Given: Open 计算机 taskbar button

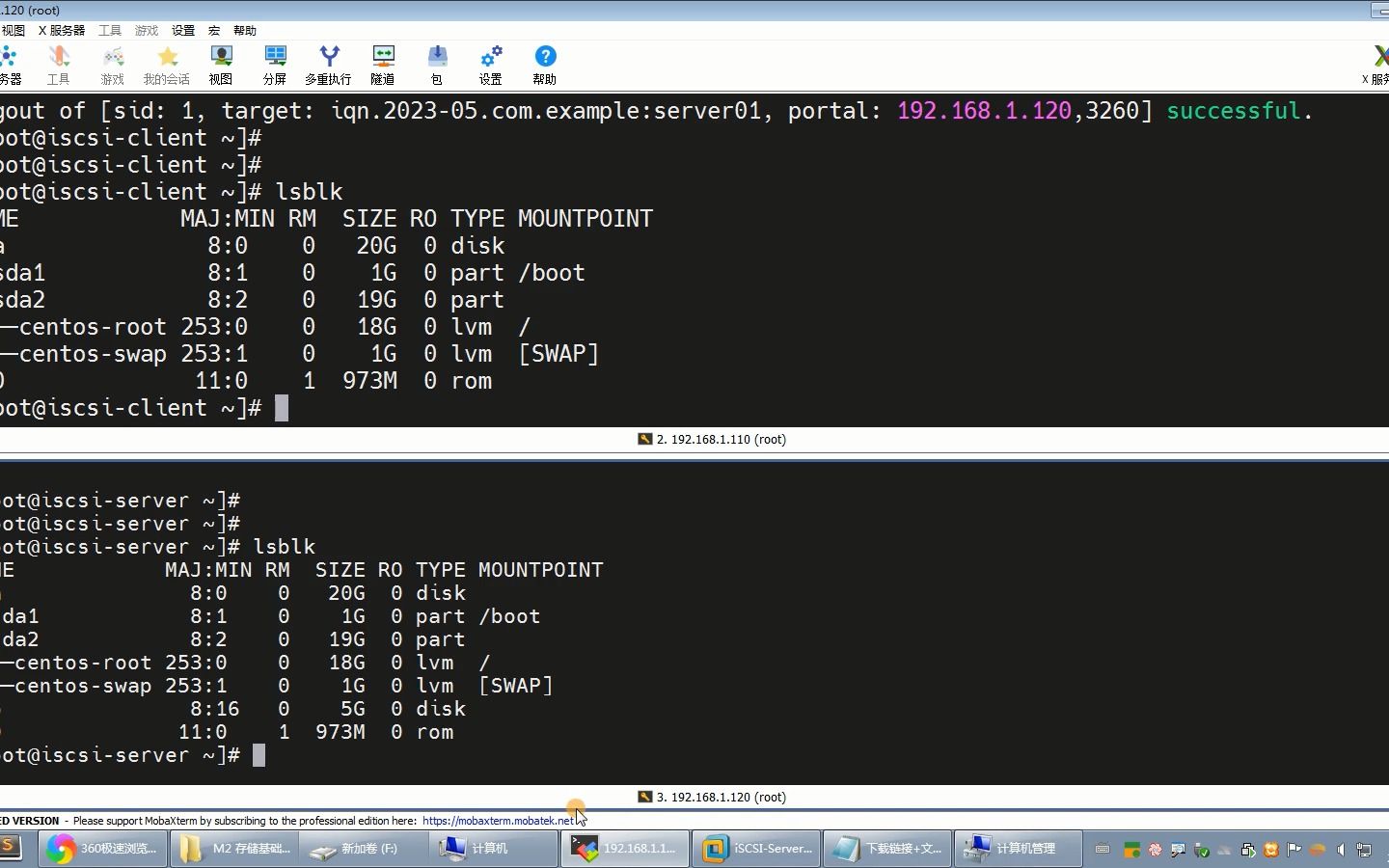Looking at the screenshot, I should click(494, 849).
